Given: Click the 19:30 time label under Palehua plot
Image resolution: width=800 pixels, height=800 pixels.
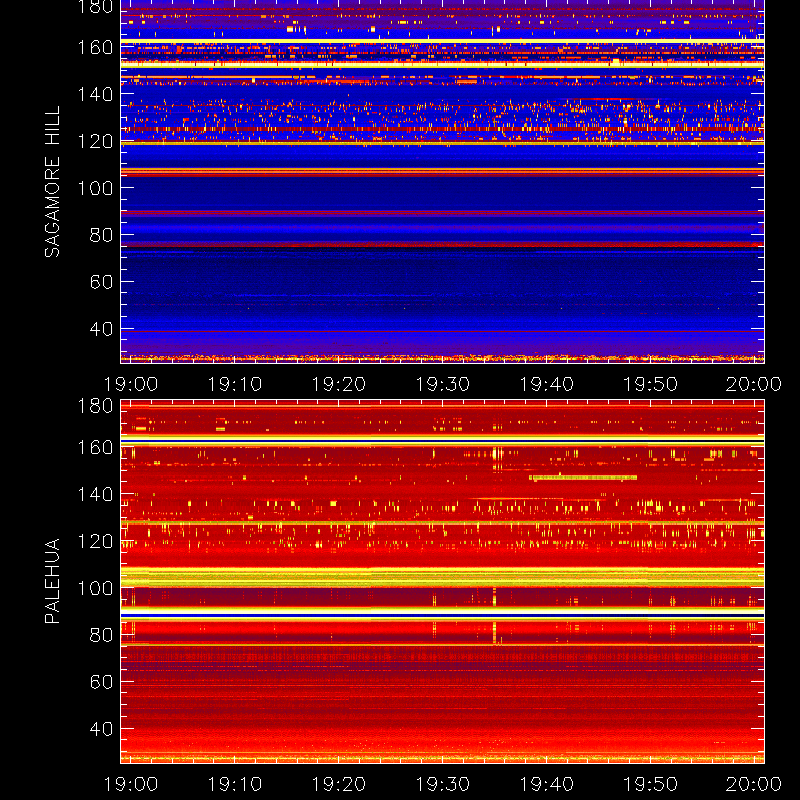Looking at the screenshot, I should (x=442, y=784).
